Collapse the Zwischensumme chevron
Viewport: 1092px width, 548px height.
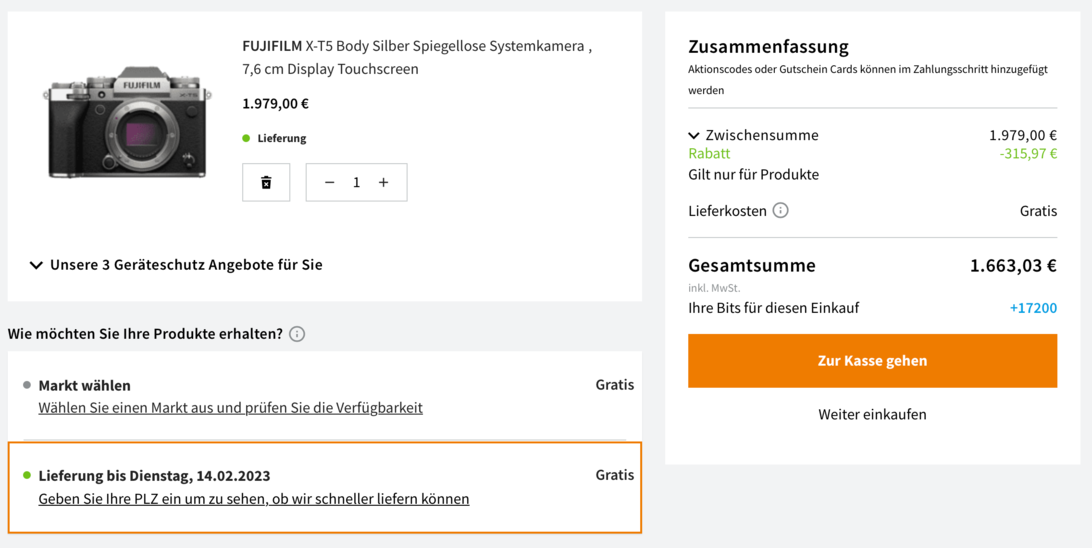(x=694, y=135)
